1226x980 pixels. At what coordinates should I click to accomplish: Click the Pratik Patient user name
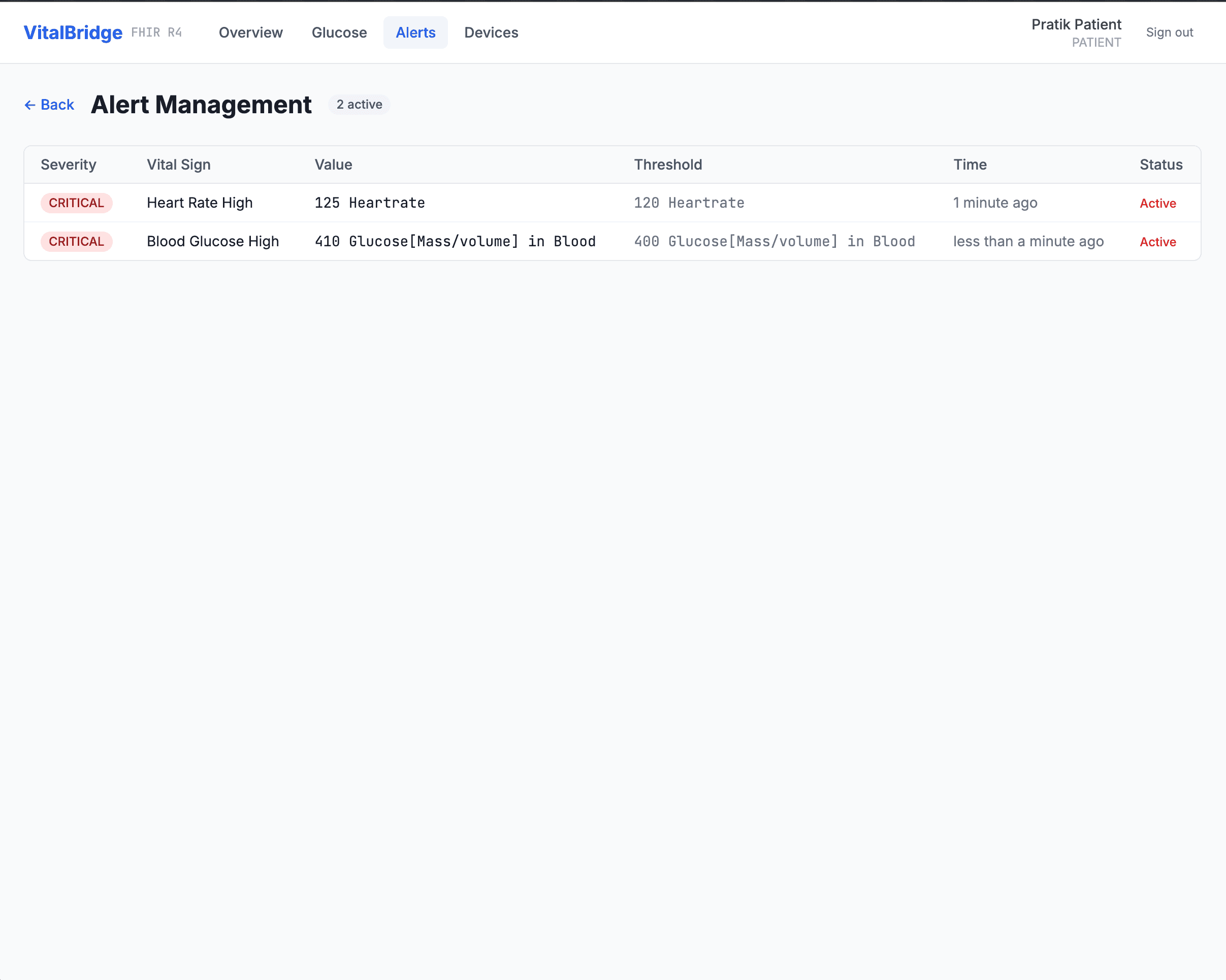coord(1076,24)
